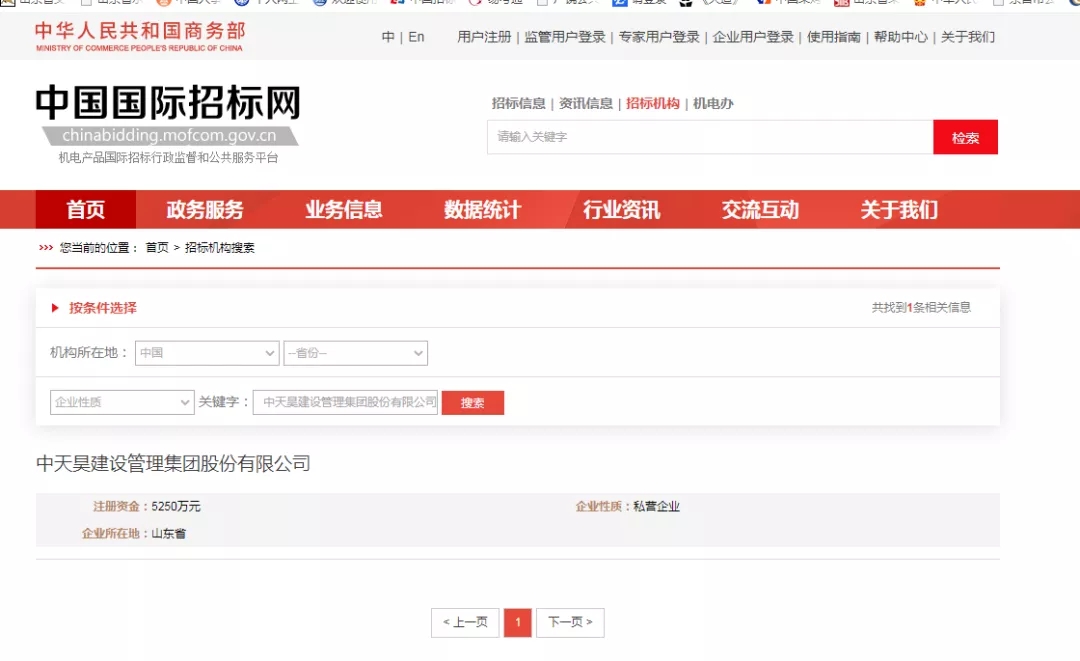Image resolution: width=1080 pixels, height=661 pixels.
Task: Open the 数据统计 navigation item
Action: (482, 210)
